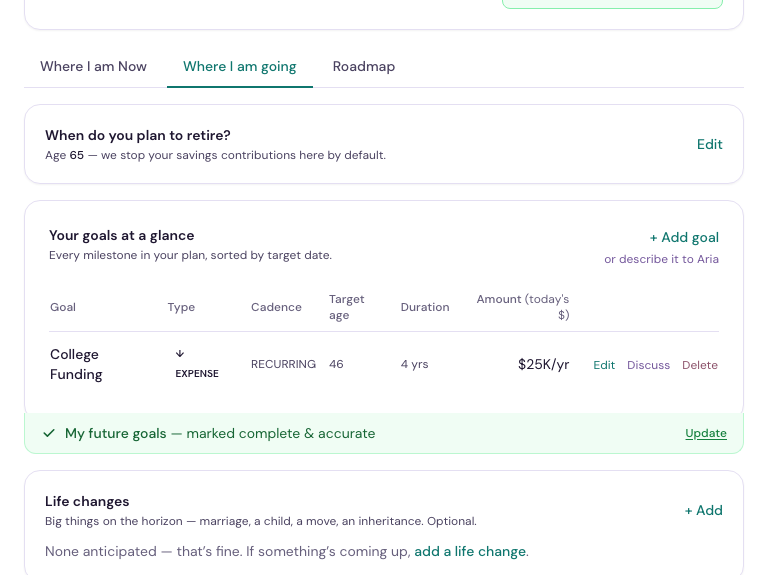Open the Roadmap tab
This screenshot has width=768, height=575.
point(364,67)
